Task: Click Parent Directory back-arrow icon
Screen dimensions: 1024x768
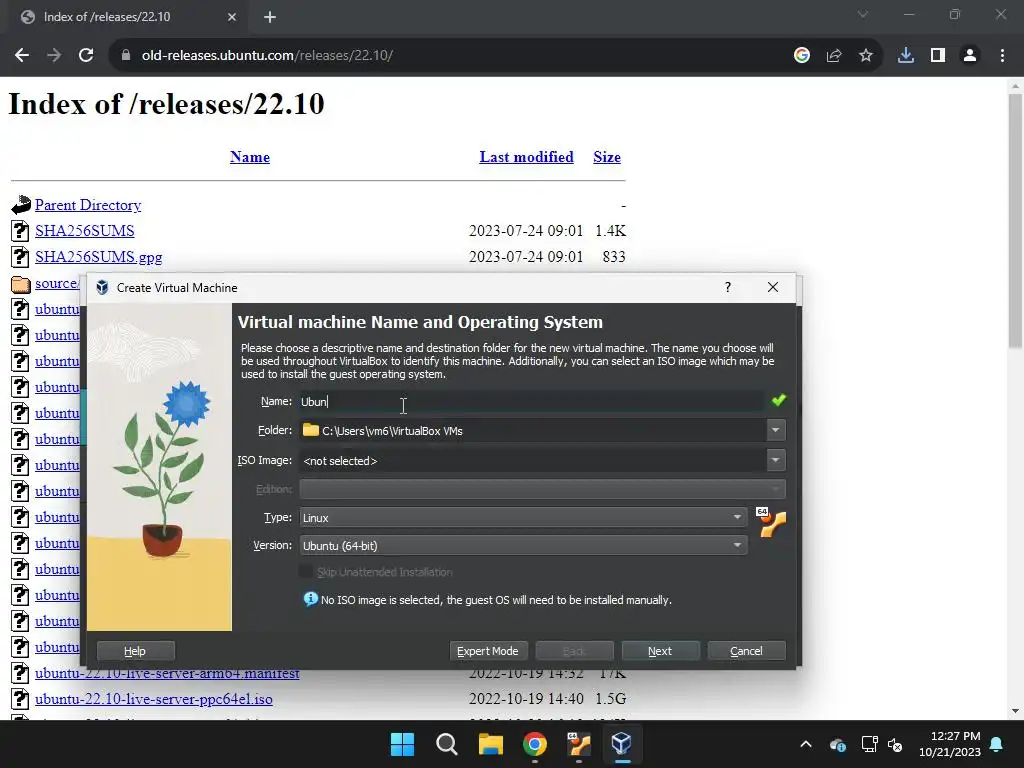Action: (x=21, y=205)
